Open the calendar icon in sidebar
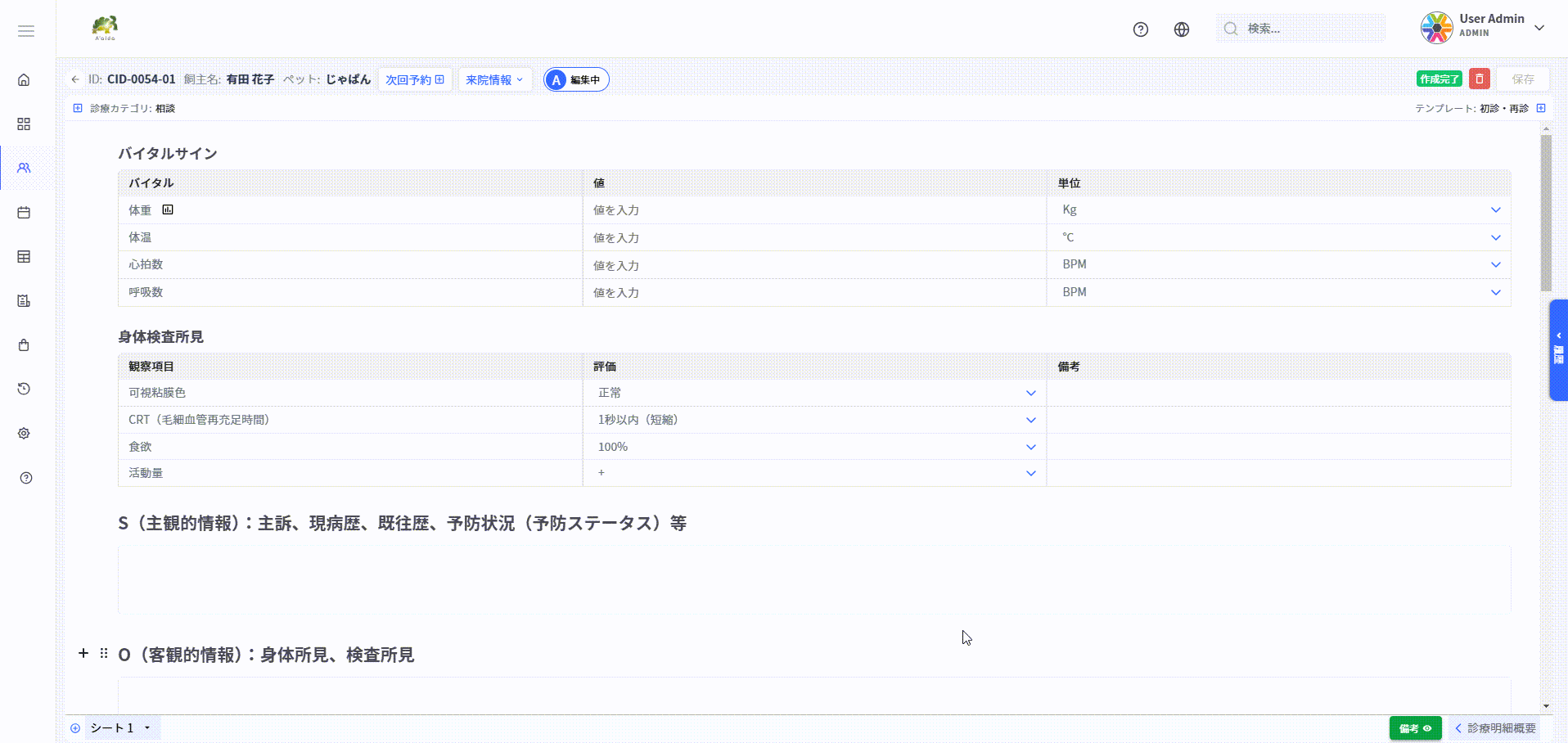This screenshot has height=743, width=1568. 24,213
